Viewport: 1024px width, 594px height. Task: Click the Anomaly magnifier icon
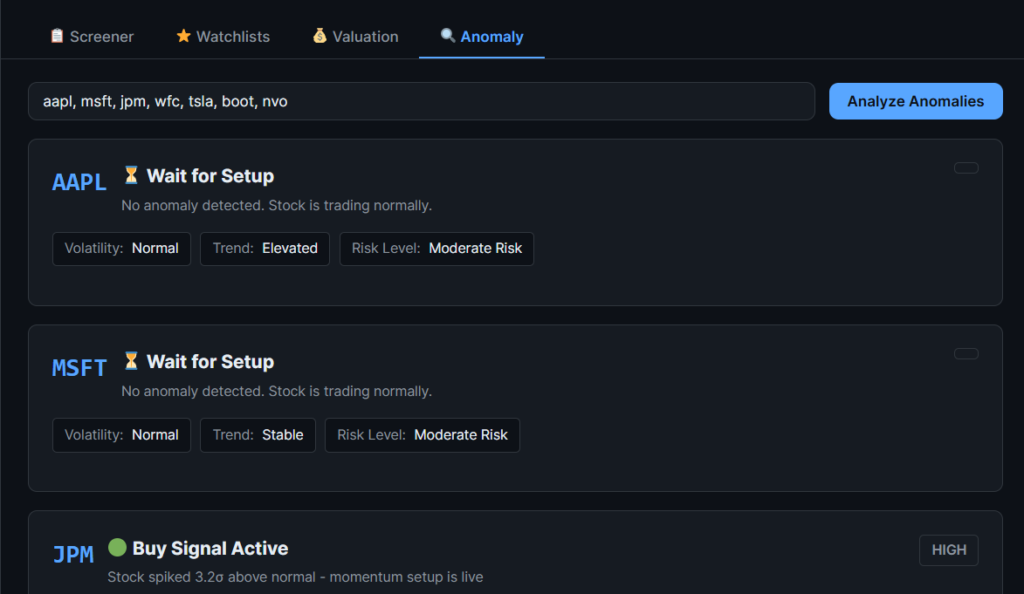(x=447, y=35)
